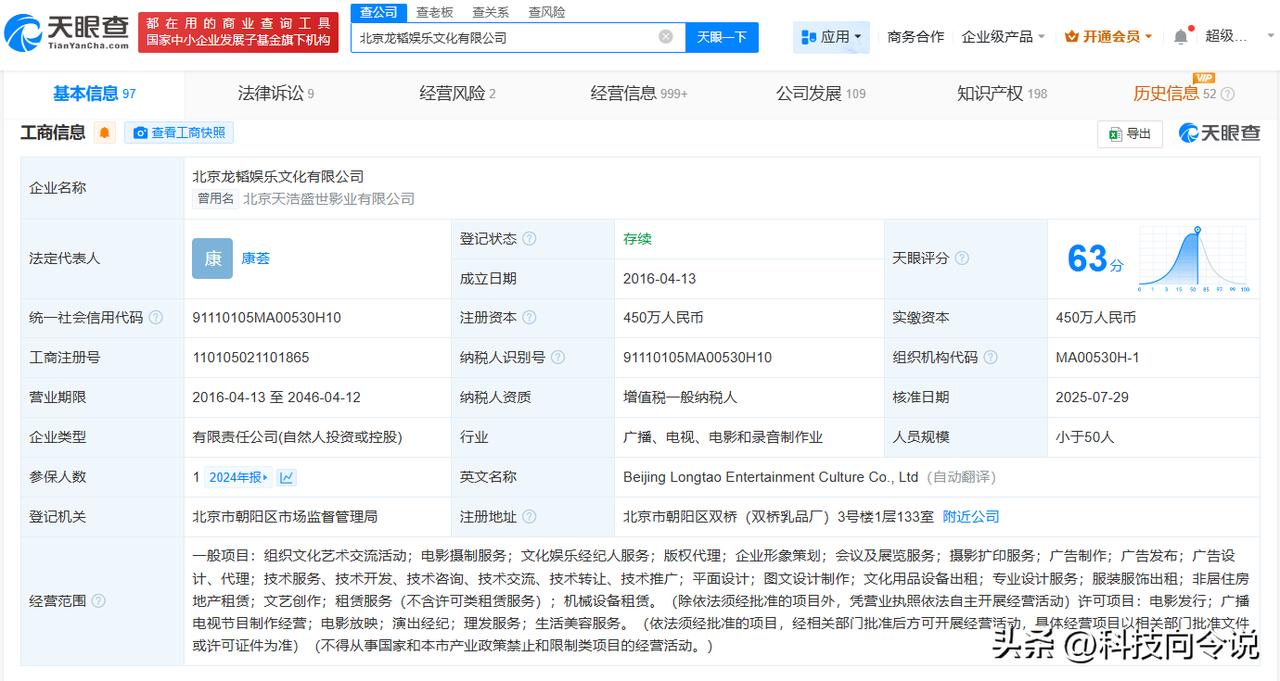Switch to the 查风险 search tab
Viewport: 1280px width, 681px height.
(547, 12)
